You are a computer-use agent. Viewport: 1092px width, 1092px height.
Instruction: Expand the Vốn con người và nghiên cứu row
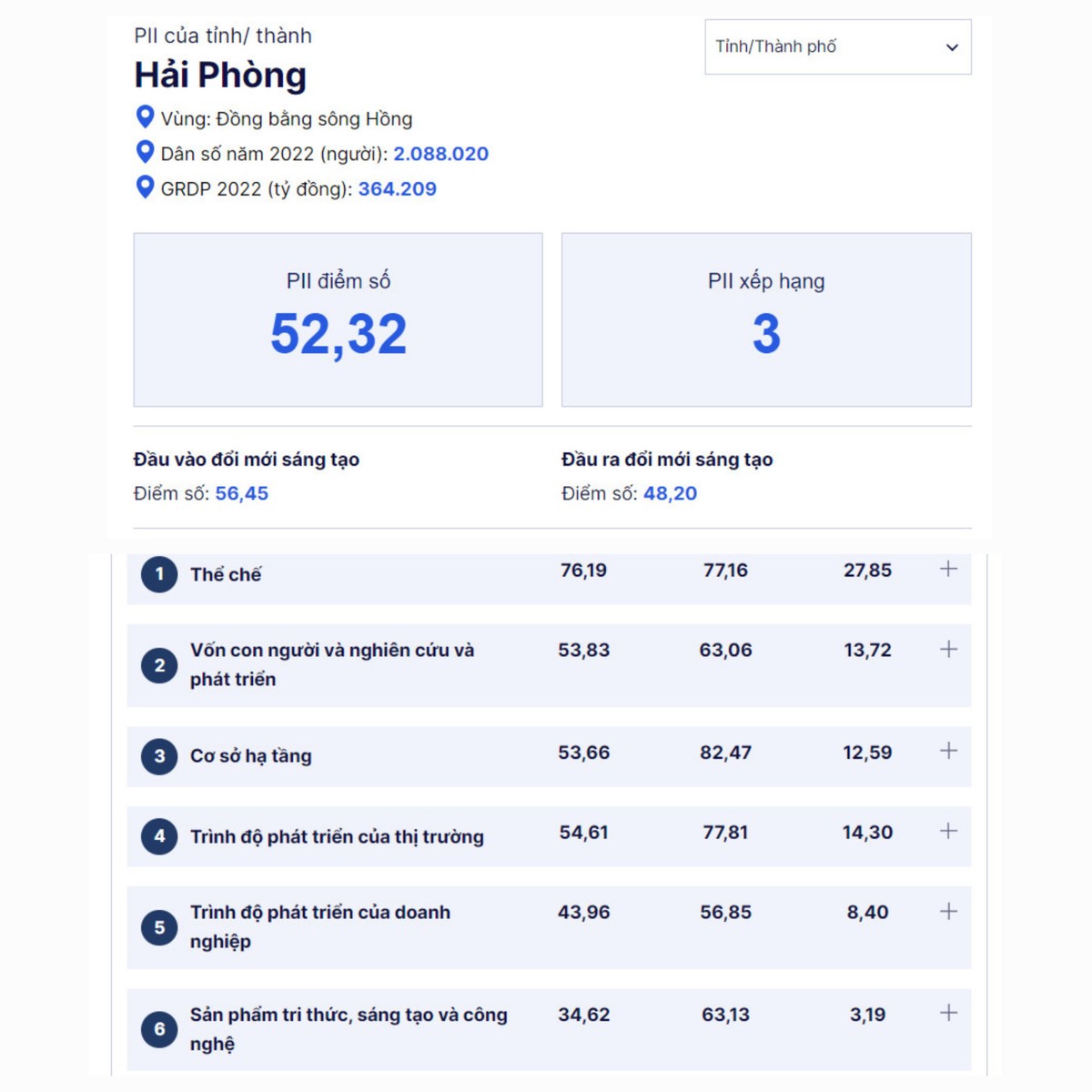947,649
